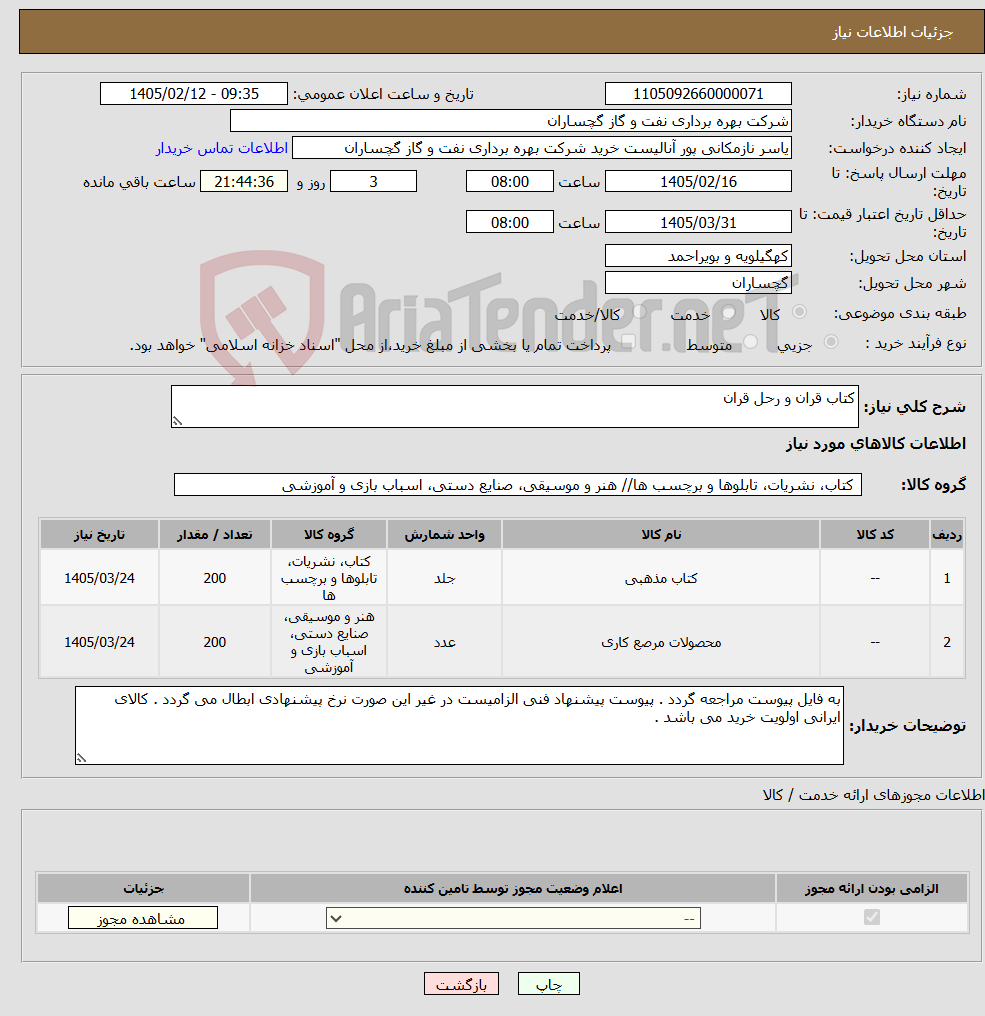Click the ردیف column header
Image resolution: width=985 pixels, height=1016 pixels.
pos(947,535)
